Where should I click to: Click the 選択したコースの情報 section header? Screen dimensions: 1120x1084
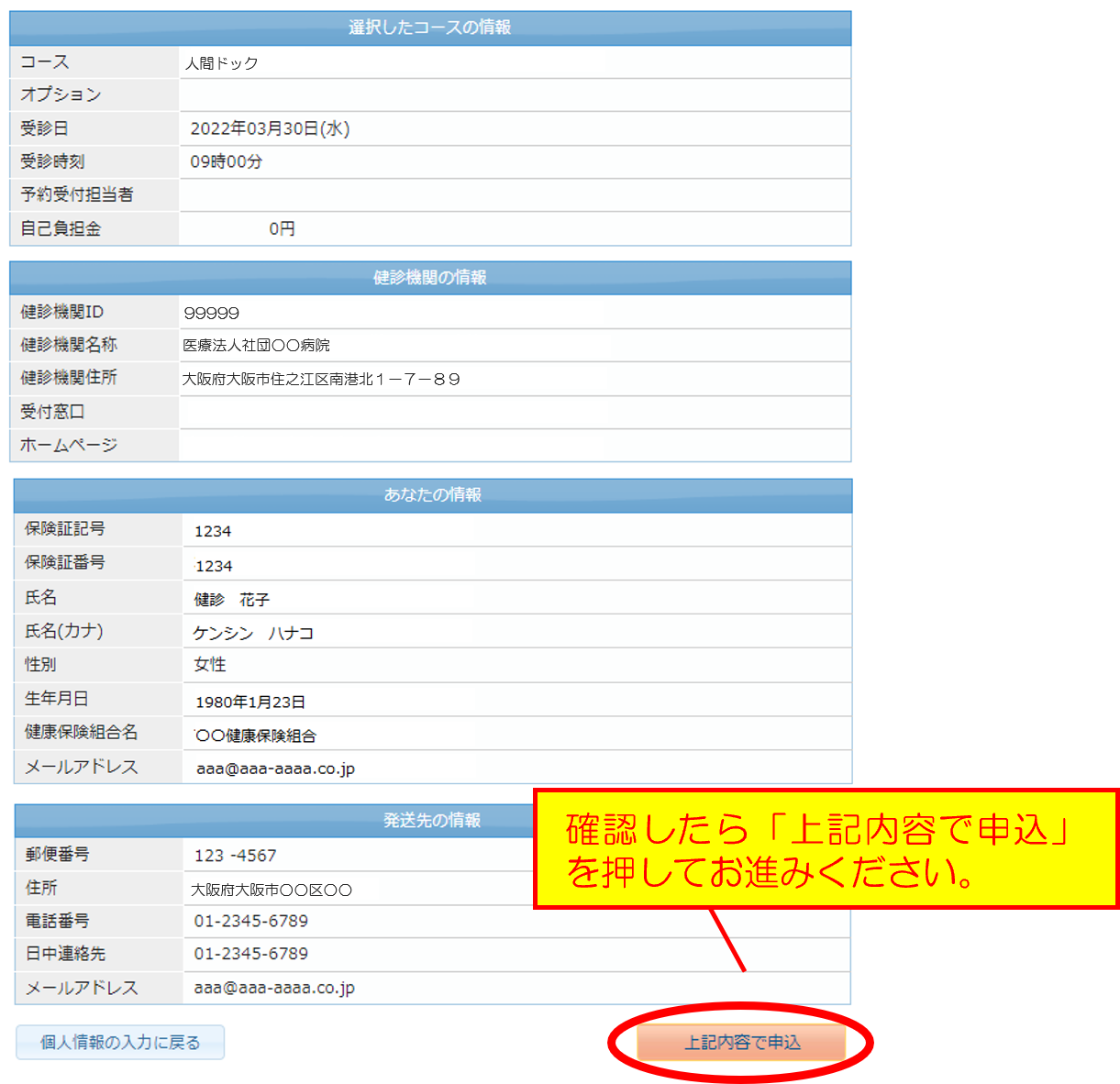tap(429, 28)
